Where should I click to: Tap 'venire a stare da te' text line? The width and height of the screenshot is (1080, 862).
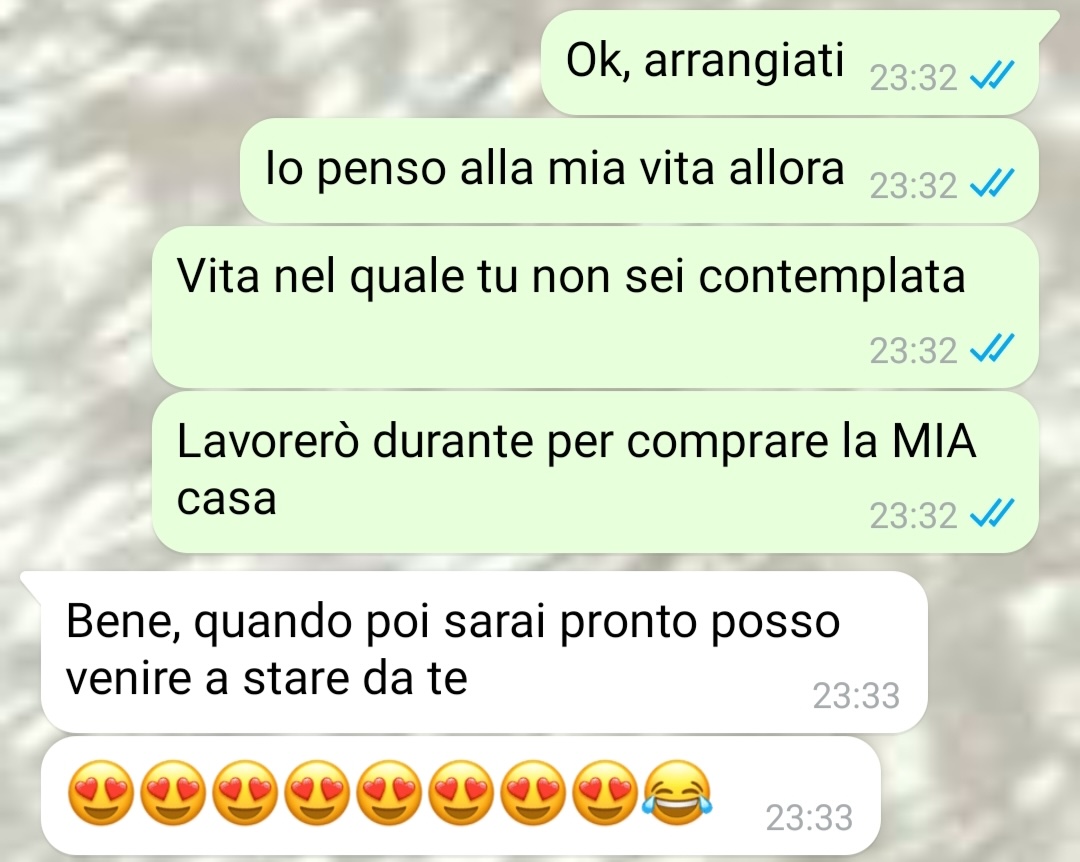(267, 678)
